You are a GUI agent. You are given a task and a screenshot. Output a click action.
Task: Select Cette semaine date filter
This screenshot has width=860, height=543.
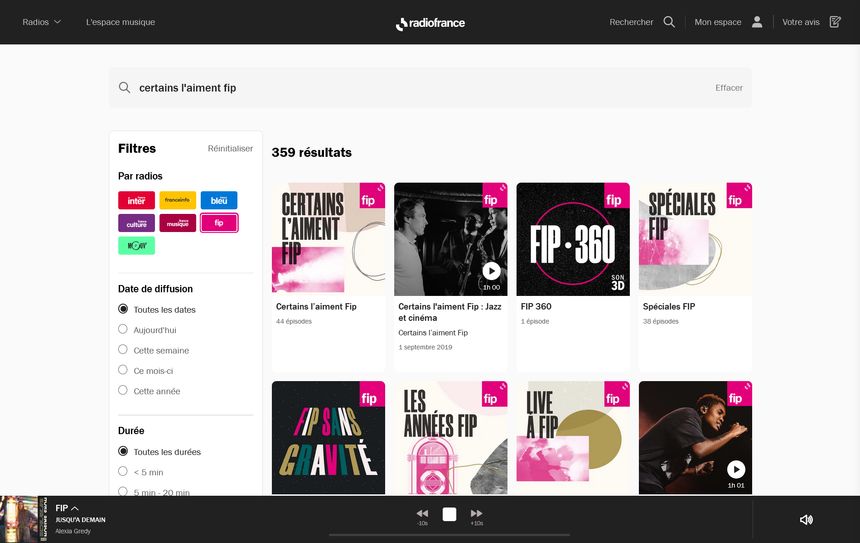123,349
